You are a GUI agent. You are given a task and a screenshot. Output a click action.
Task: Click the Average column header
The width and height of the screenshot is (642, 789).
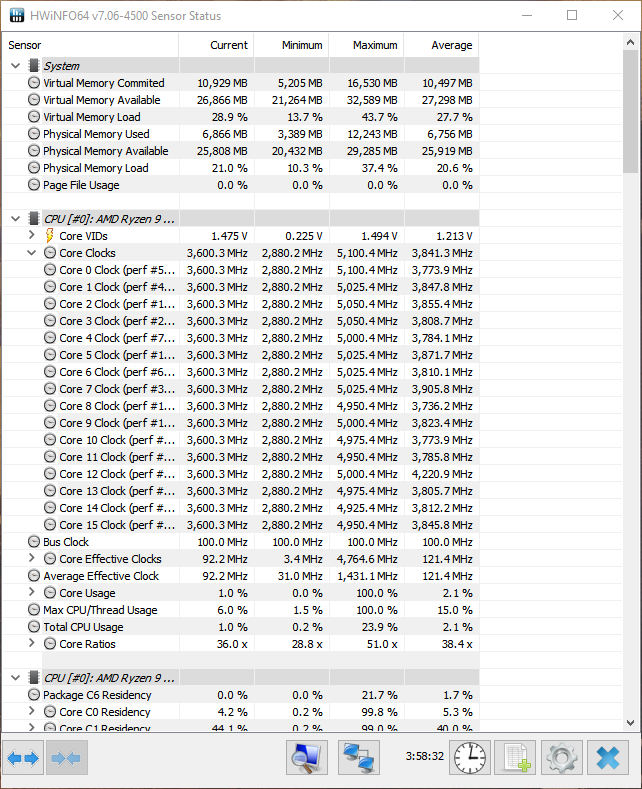[441, 45]
